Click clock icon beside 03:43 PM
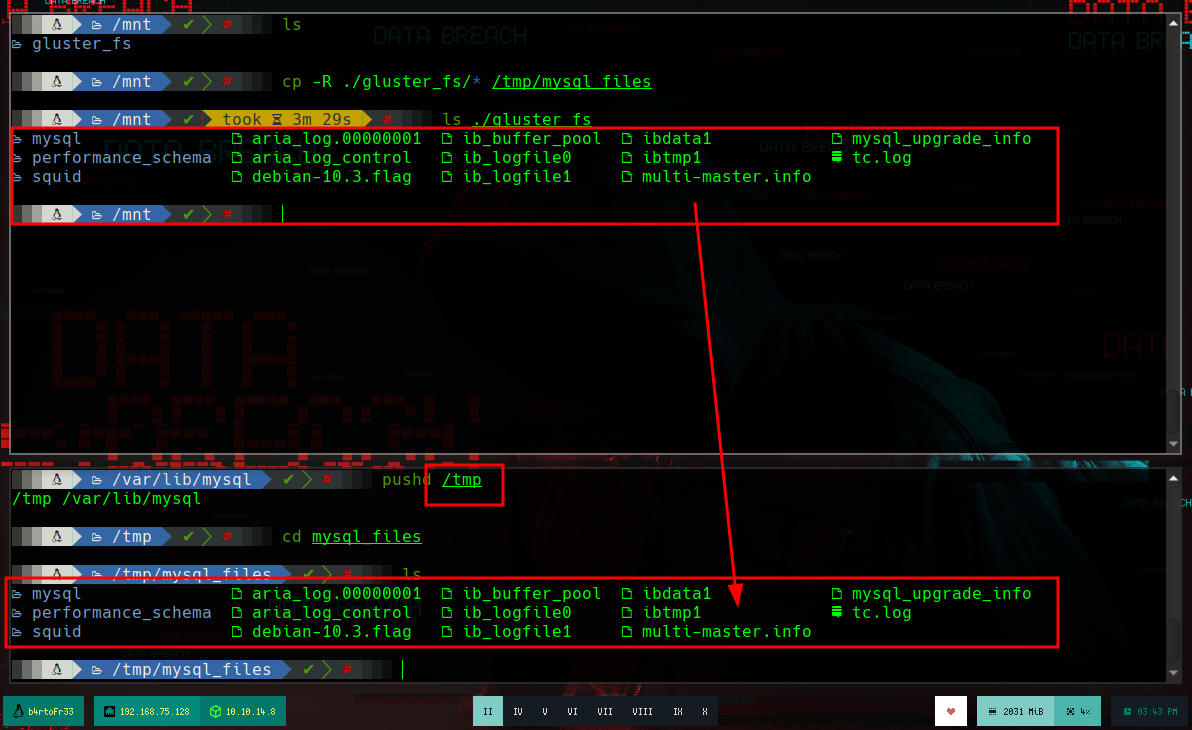 pyautogui.click(x=1127, y=712)
